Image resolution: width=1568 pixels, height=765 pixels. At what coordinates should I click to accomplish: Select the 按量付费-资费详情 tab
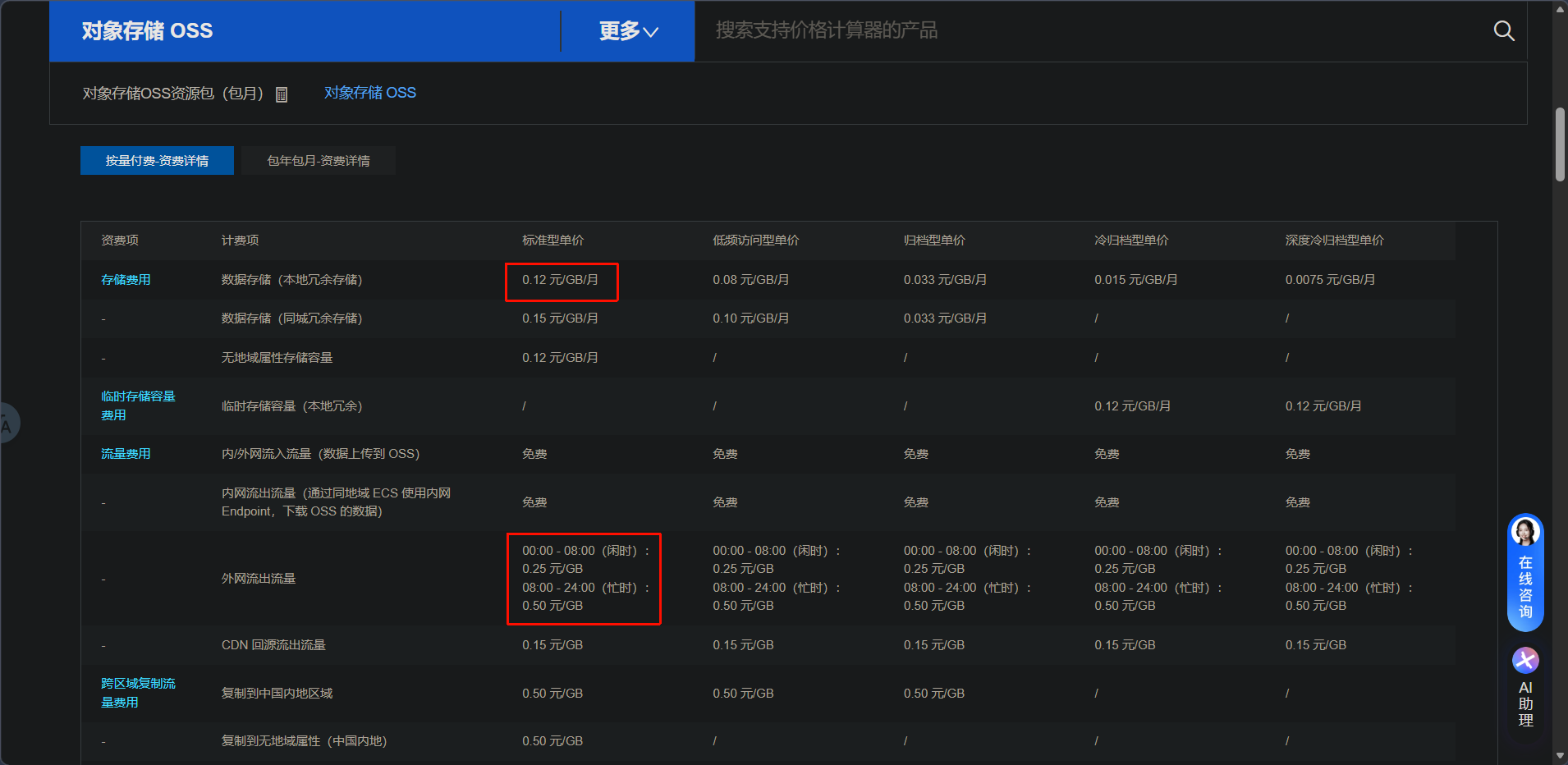[157, 161]
